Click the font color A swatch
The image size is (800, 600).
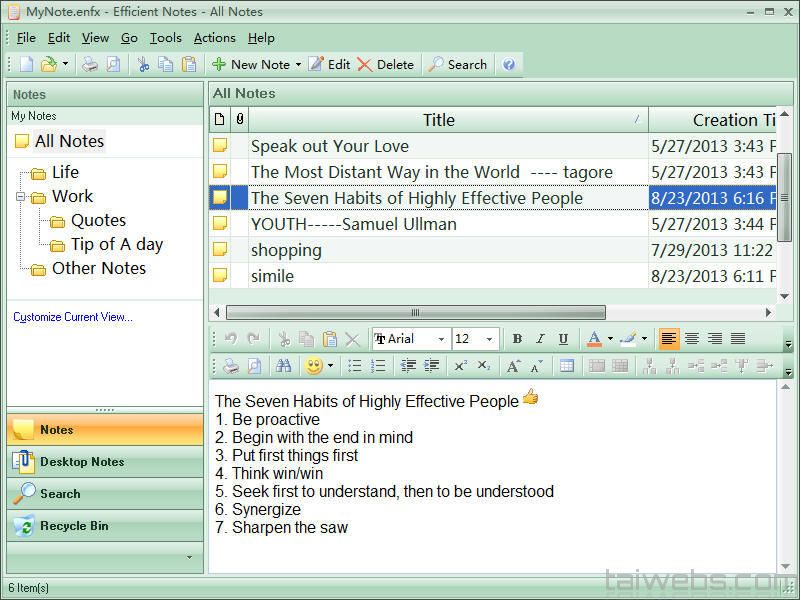pyautogui.click(x=594, y=339)
